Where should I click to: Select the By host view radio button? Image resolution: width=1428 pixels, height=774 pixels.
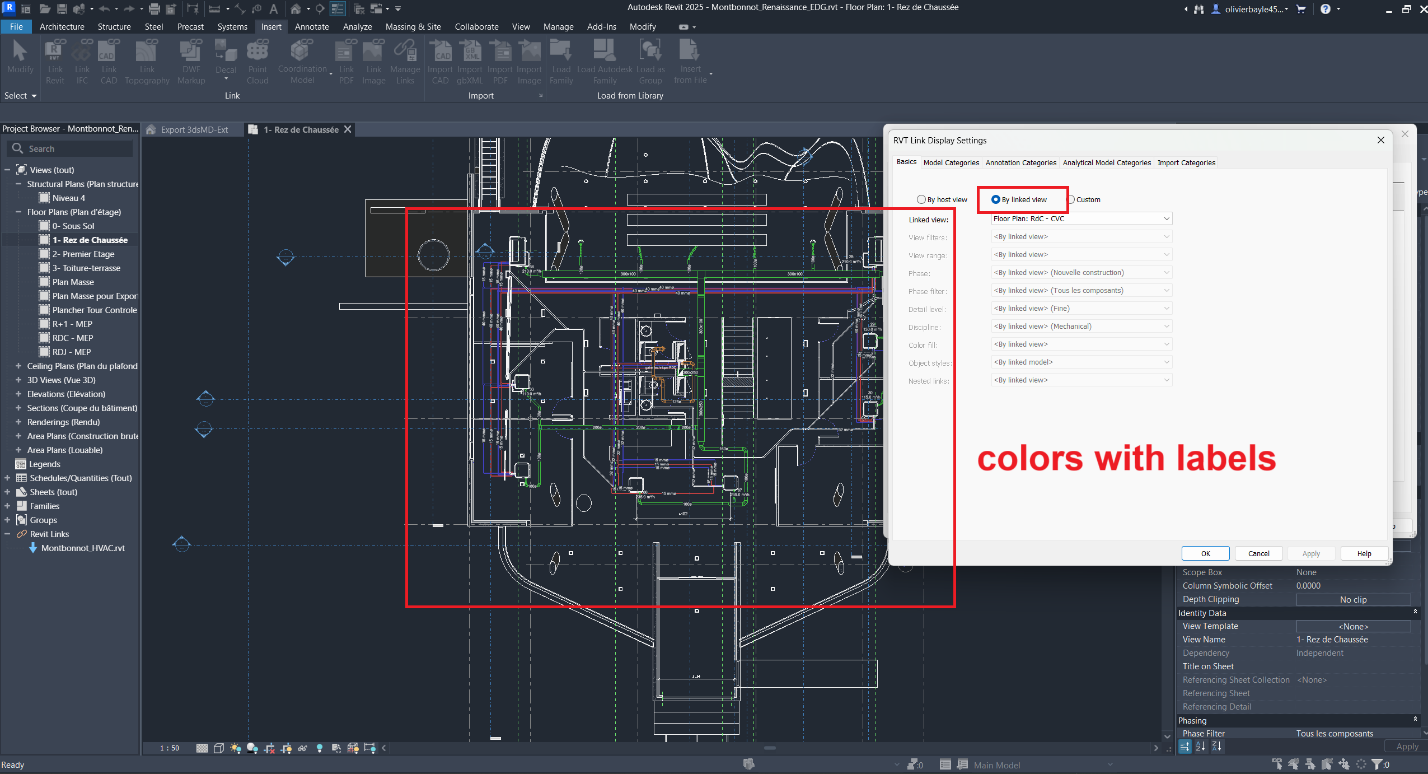pos(920,198)
